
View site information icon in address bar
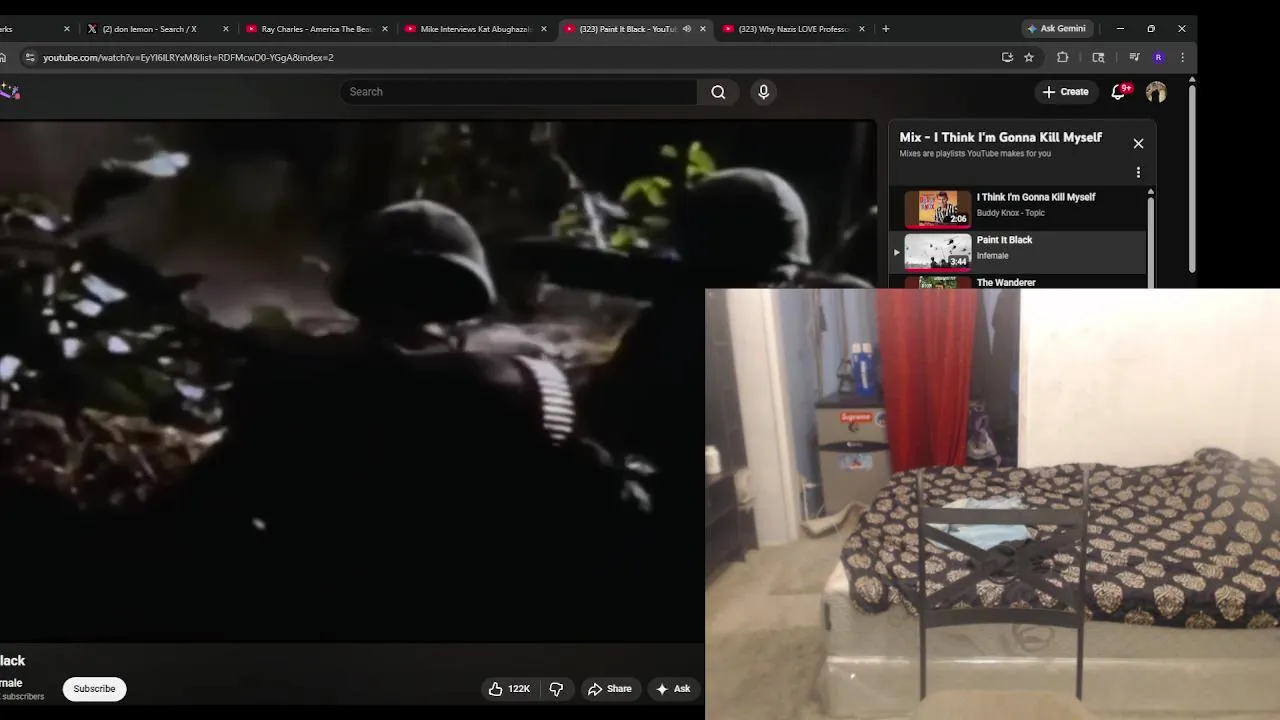29,57
